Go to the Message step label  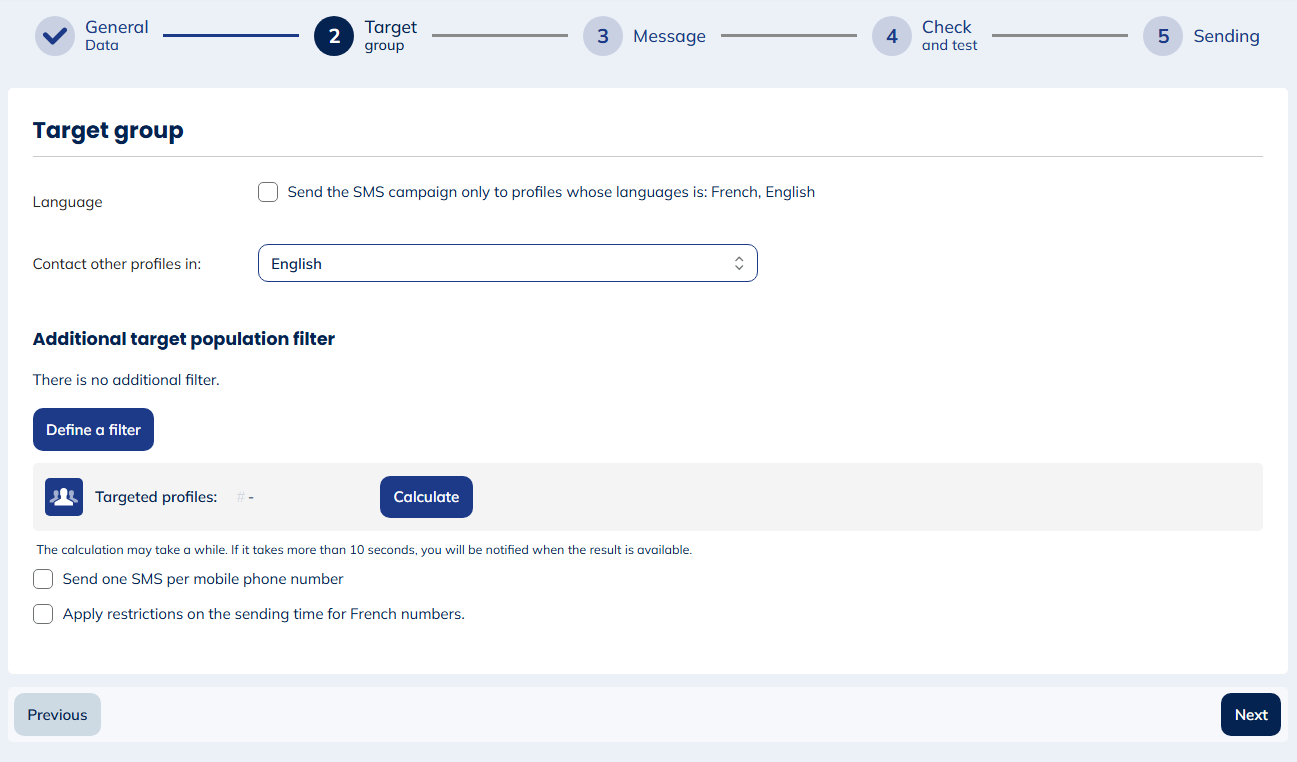point(669,36)
